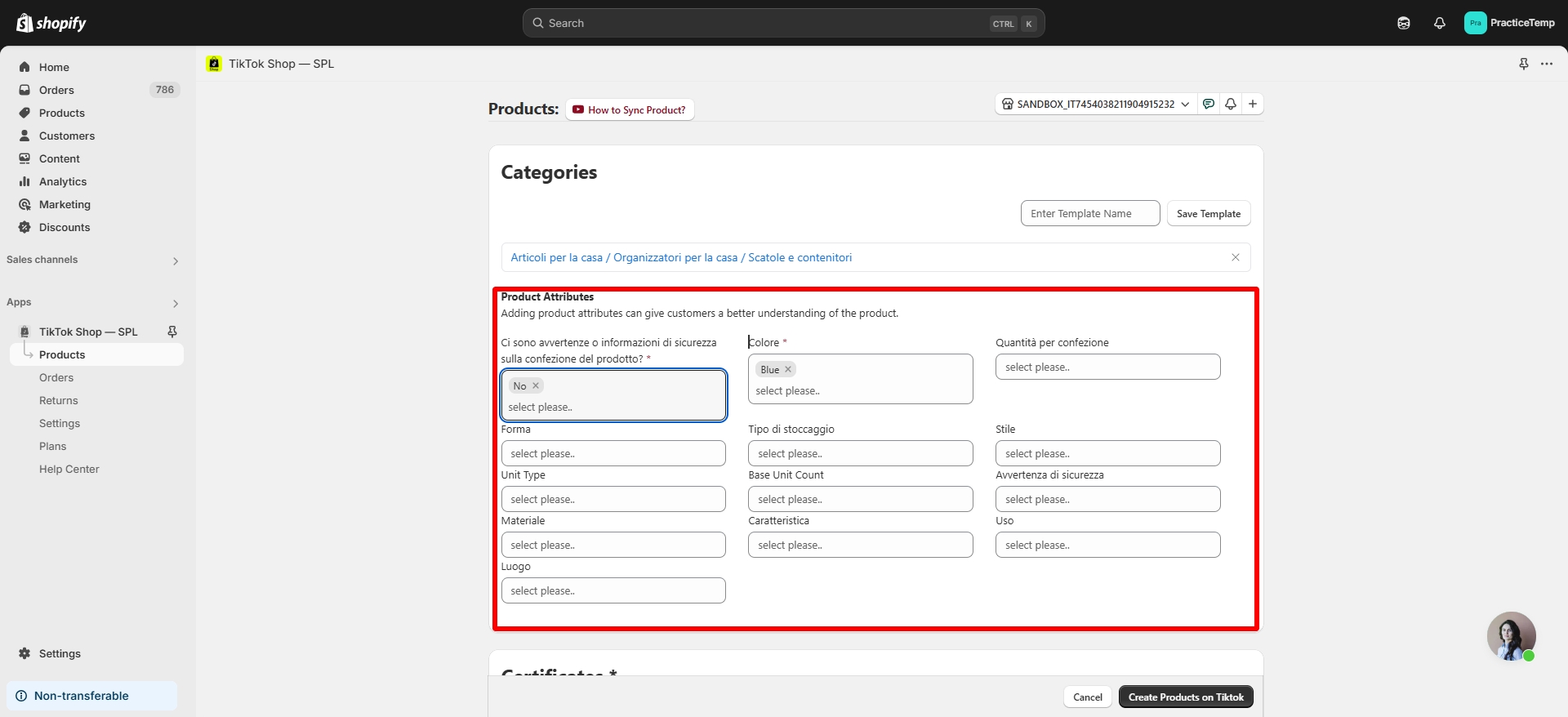Open the chat message icon beside sandbox selector

[1209, 104]
